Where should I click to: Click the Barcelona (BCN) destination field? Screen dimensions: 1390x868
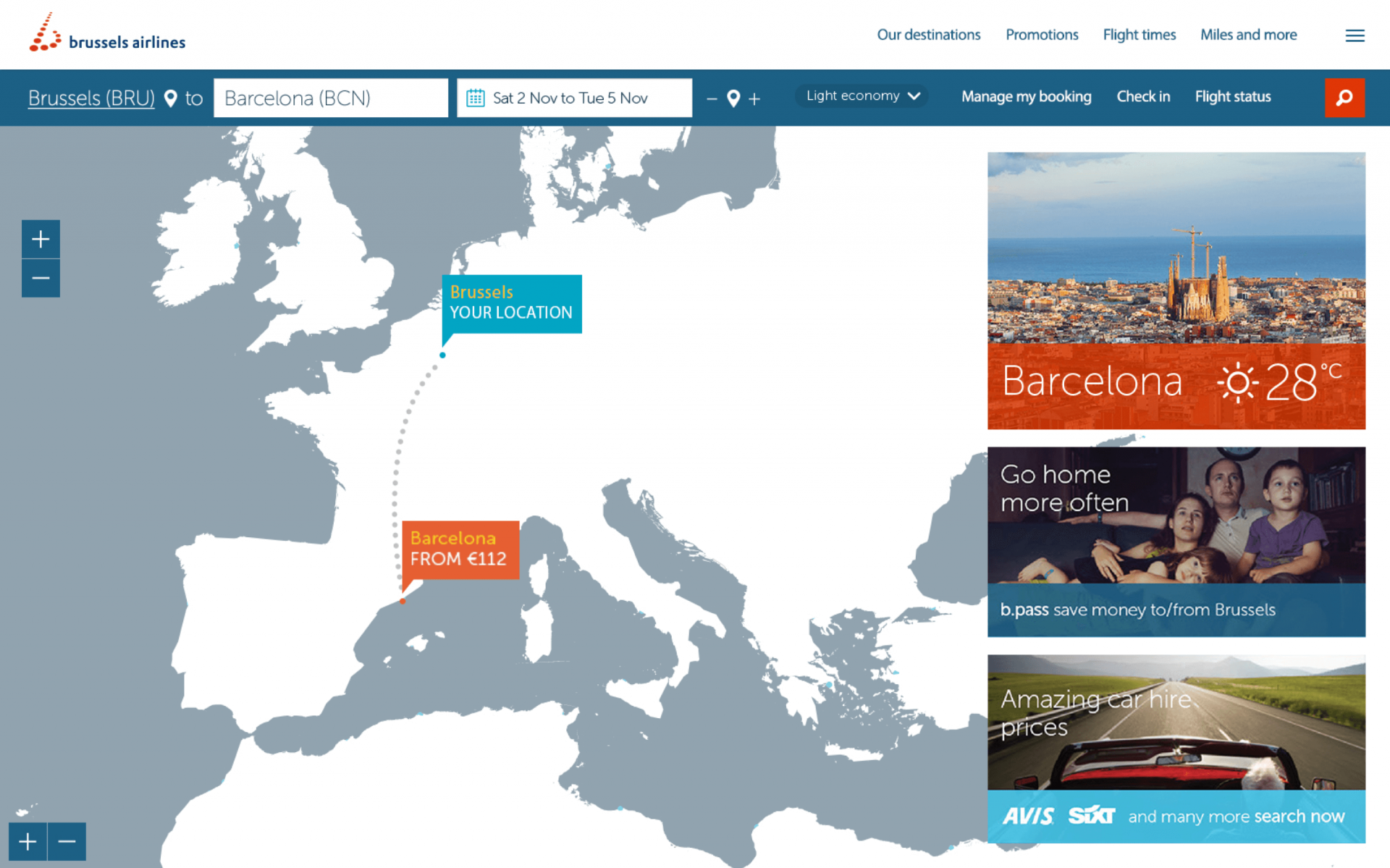[x=331, y=98]
